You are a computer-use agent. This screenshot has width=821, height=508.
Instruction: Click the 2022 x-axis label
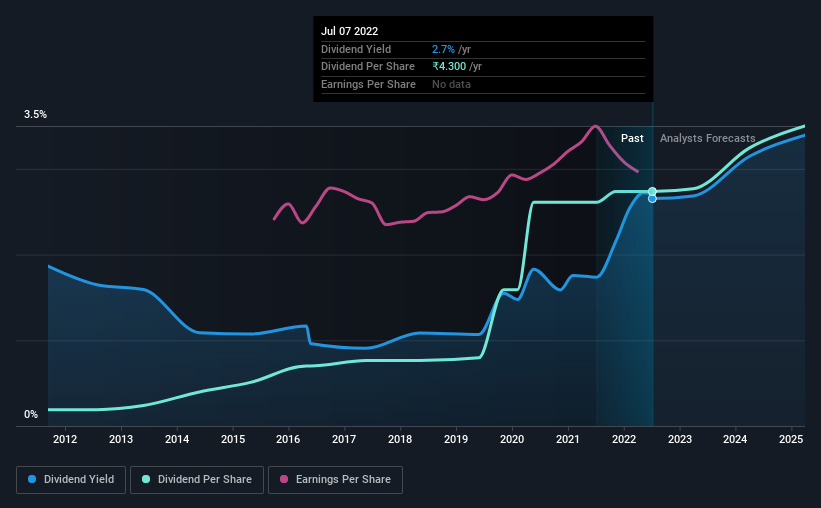[x=624, y=439]
